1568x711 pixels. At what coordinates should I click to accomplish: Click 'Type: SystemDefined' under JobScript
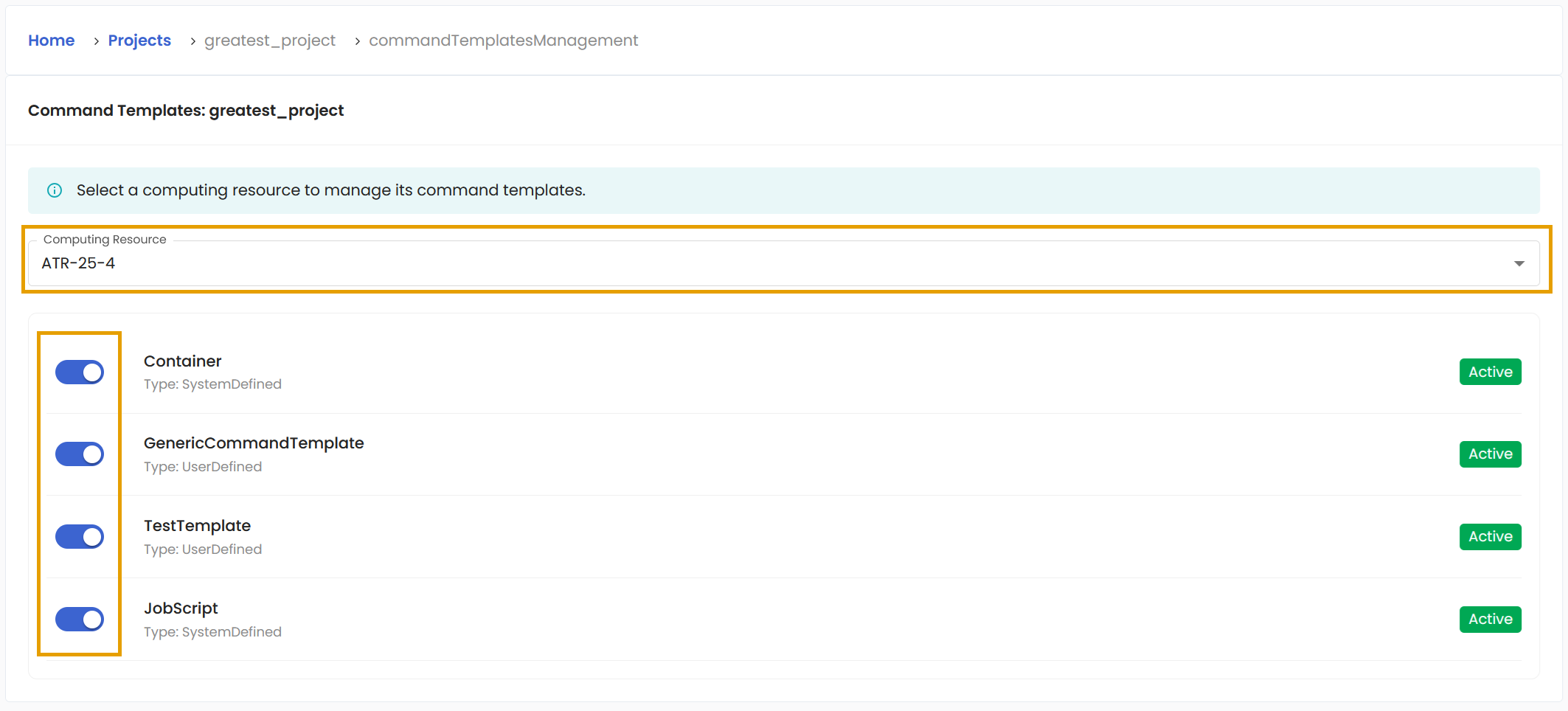coord(213,632)
